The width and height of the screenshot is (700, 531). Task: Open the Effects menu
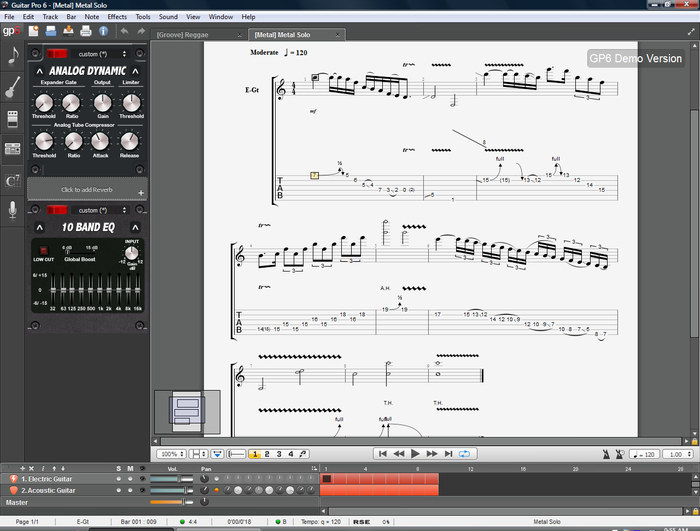pyautogui.click(x=117, y=17)
